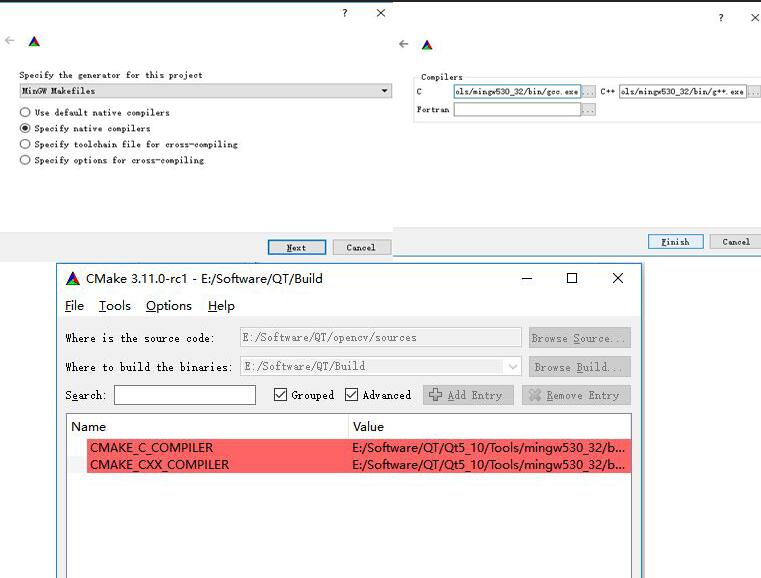Click Cancel in generator dialog
Image resolution: width=761 pixels, height=578 pixels.
[x=361, y=248]
